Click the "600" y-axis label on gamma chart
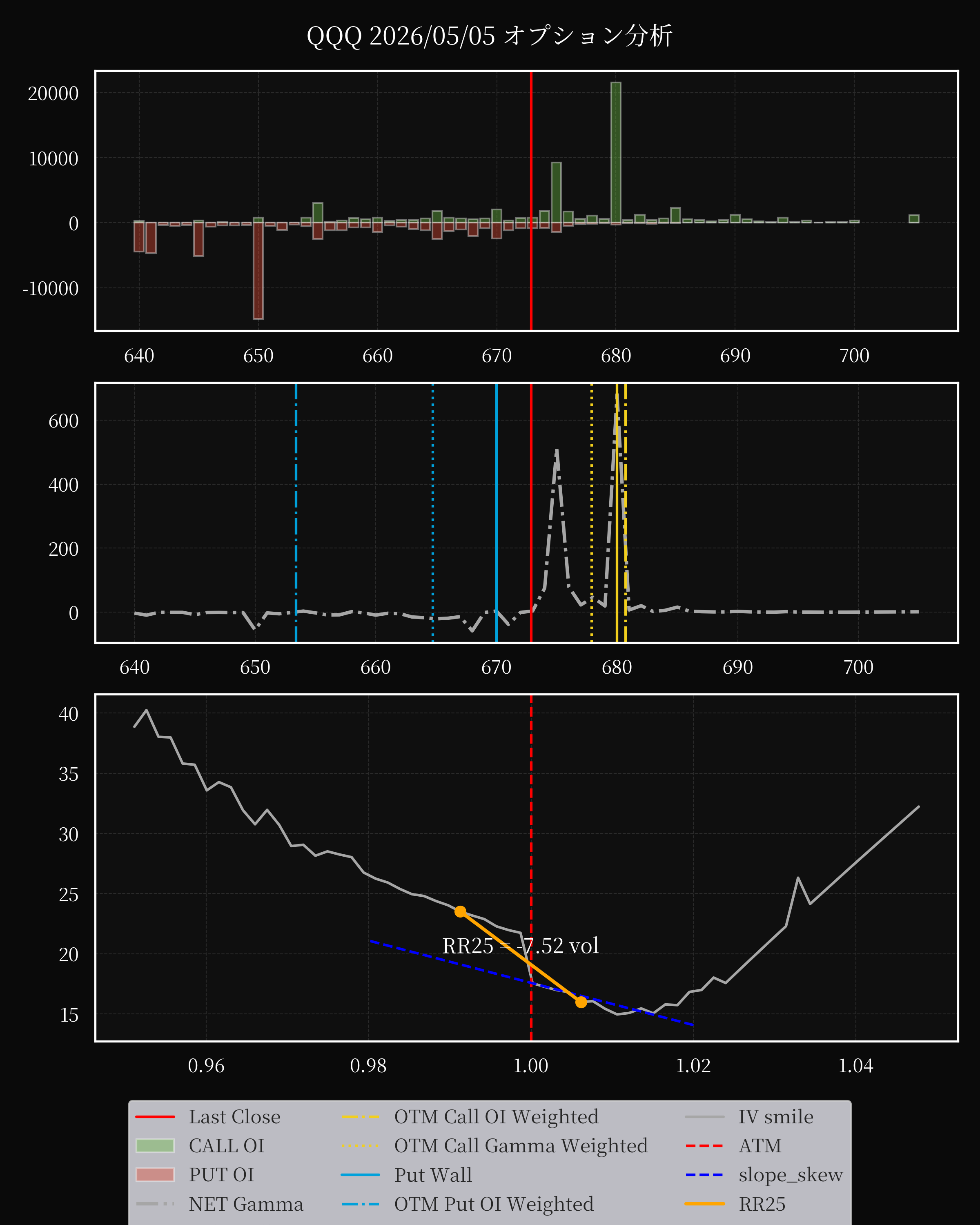Screen dimensions: 980x1225 [x=64, y=421]
